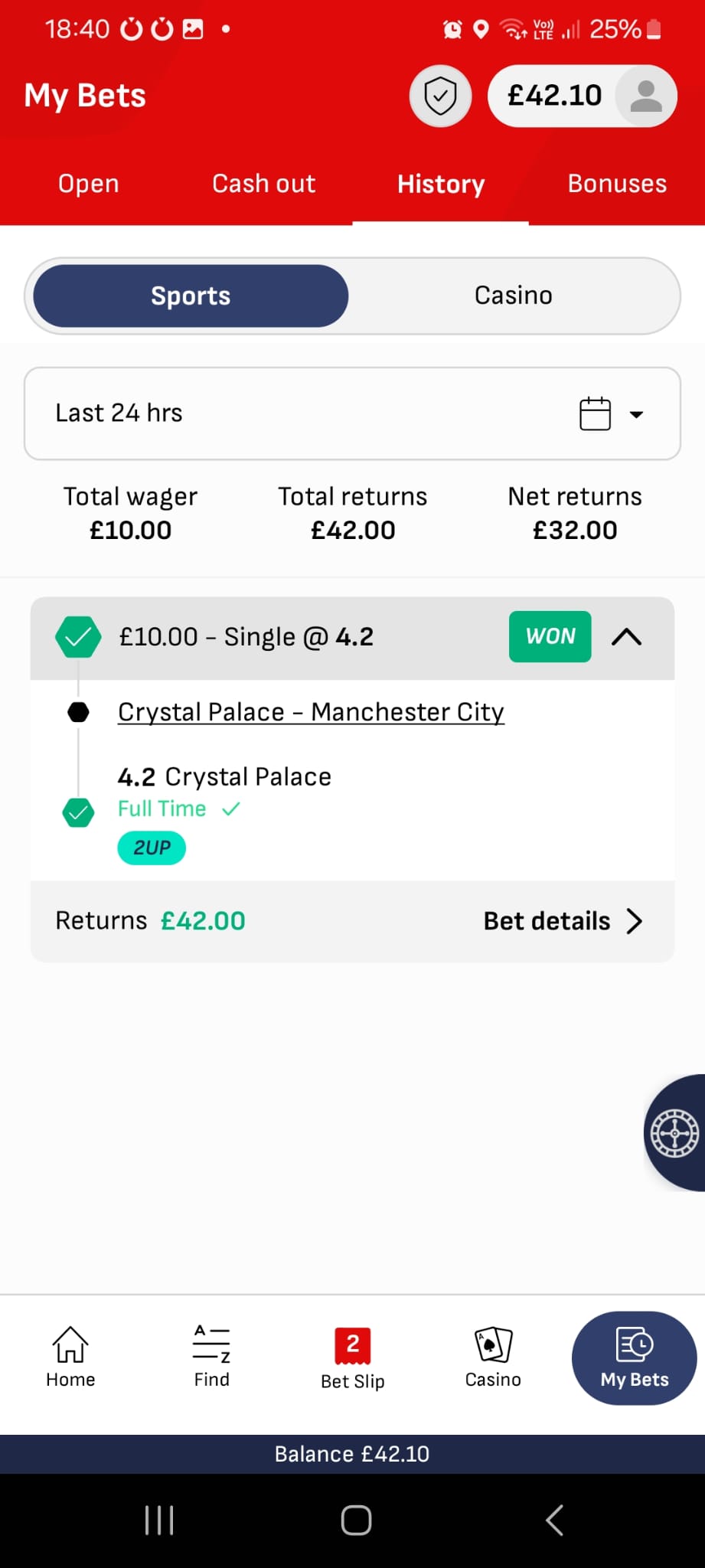
Task: Open Bet details for the won bet
Action: pos(562,921)
